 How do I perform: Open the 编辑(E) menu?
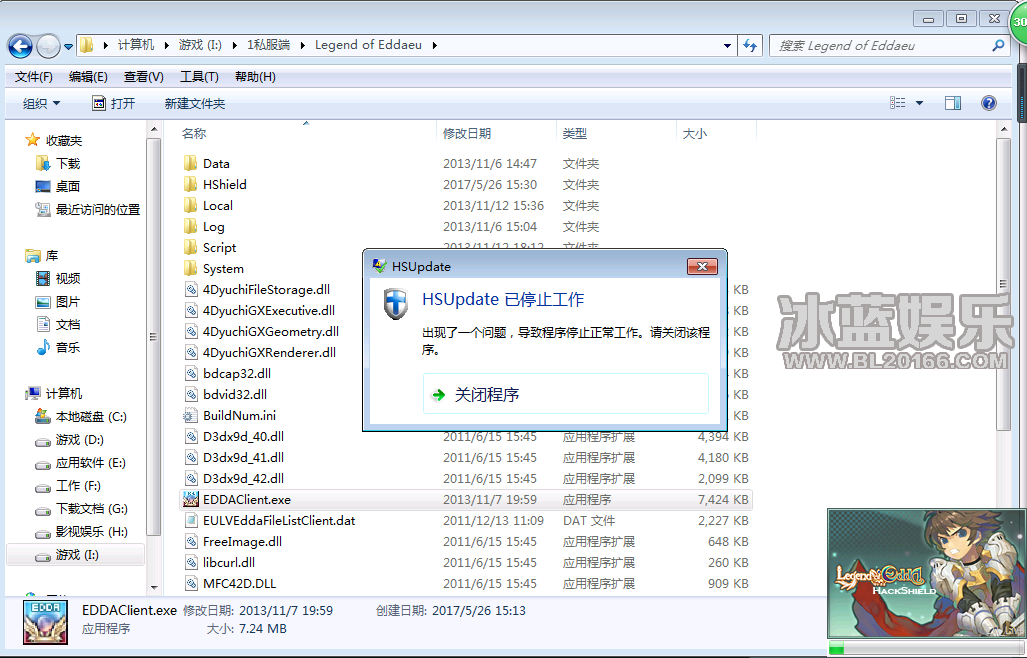[x=88, y=77]
